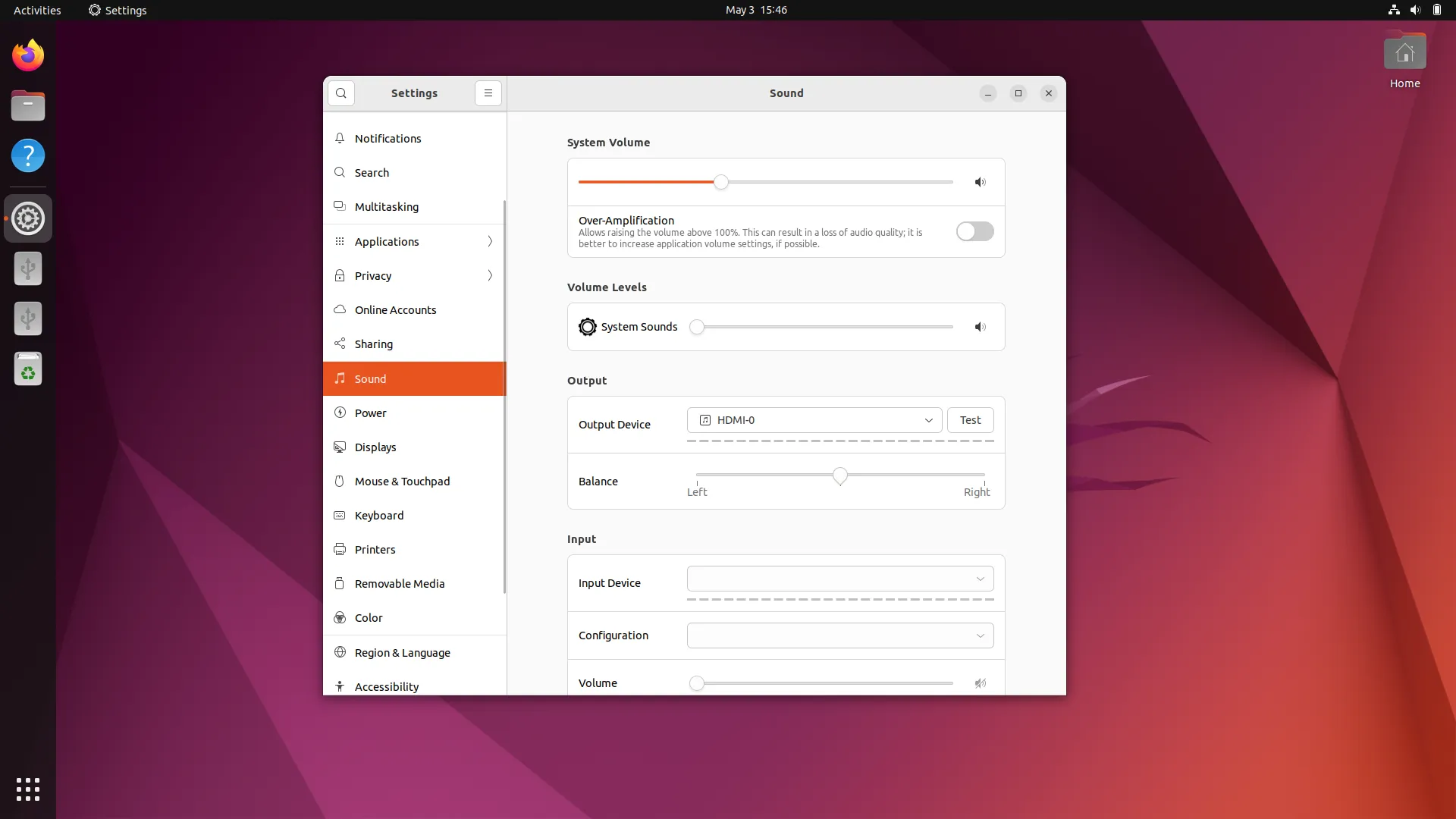Image resolution: width=1456 pixels, height=819 pixels.
Task: Open Firefox from the dock
Action: coord(28,55)
